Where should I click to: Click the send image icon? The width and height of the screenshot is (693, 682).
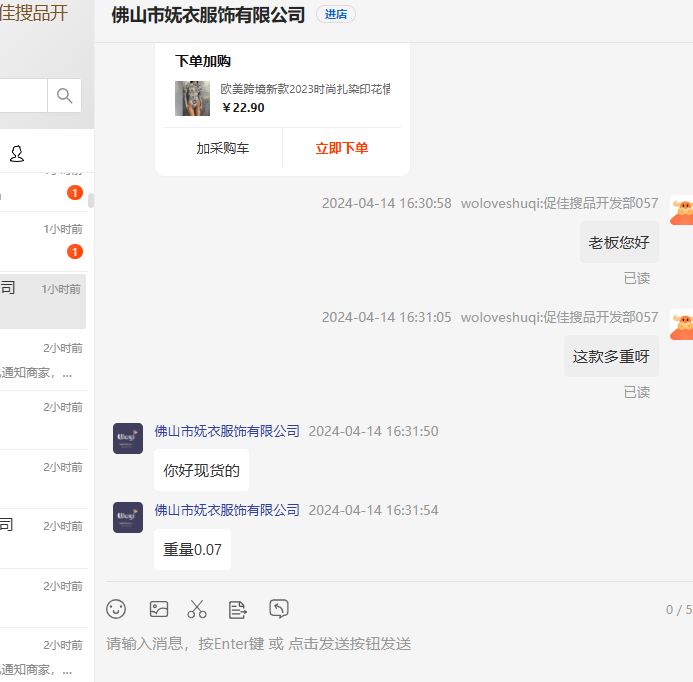click(x=158, y=609)
